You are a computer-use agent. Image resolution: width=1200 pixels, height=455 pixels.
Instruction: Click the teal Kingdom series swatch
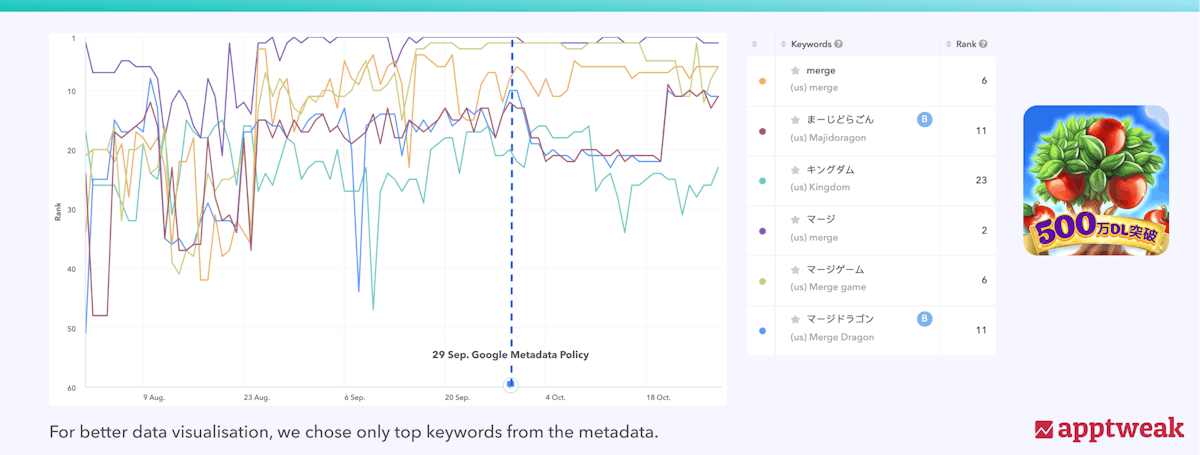click(x=763, y=181)
